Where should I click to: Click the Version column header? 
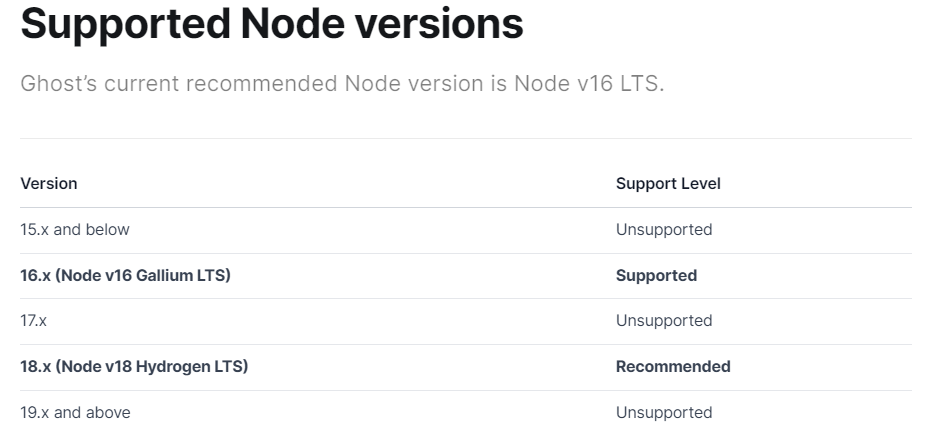tap(49, 184)
